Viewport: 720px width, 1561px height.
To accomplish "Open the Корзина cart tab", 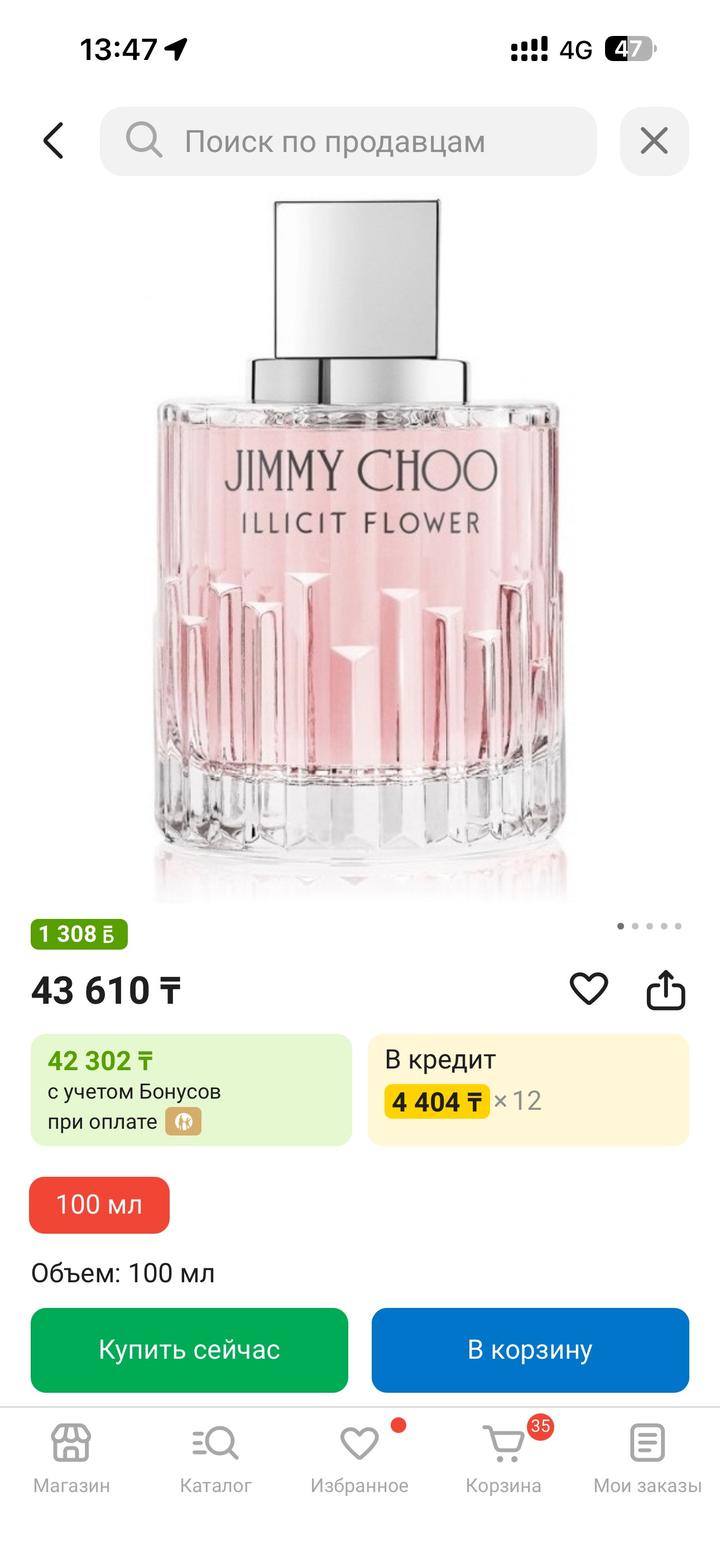I will [503, 1459].
